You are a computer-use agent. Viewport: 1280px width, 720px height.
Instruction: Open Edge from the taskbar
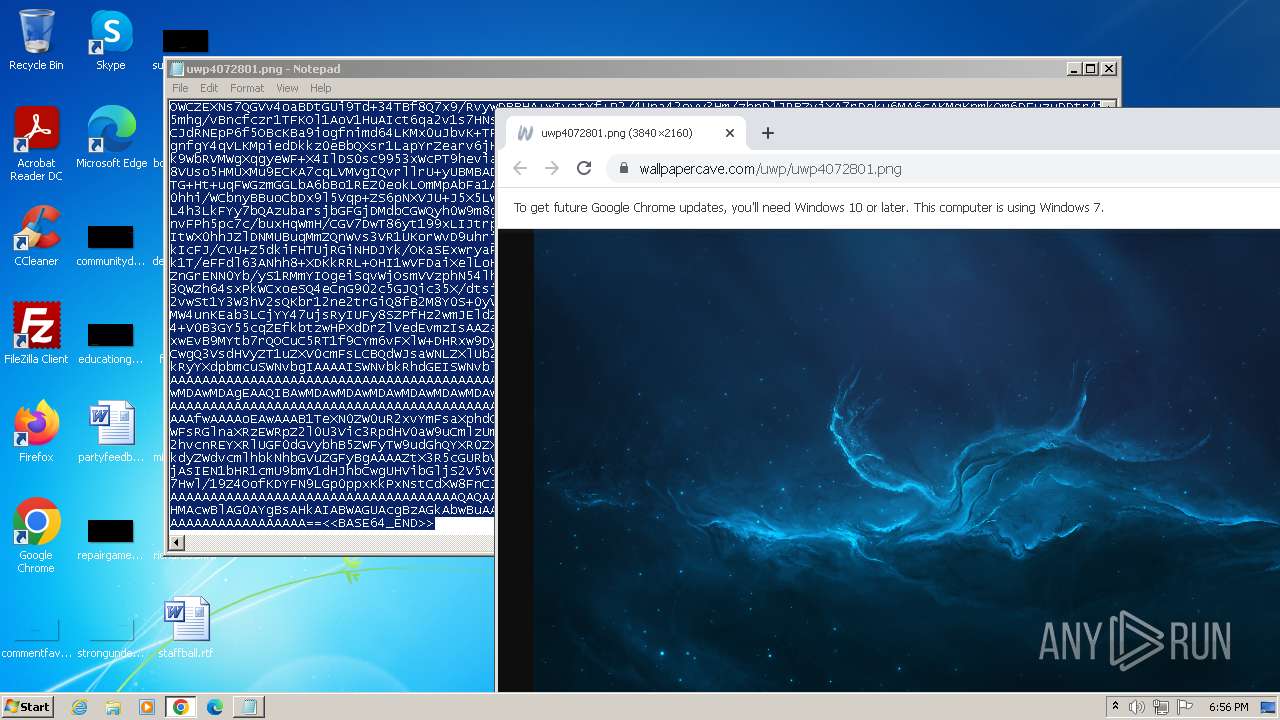pyautogui.click(x=215, y=707)
